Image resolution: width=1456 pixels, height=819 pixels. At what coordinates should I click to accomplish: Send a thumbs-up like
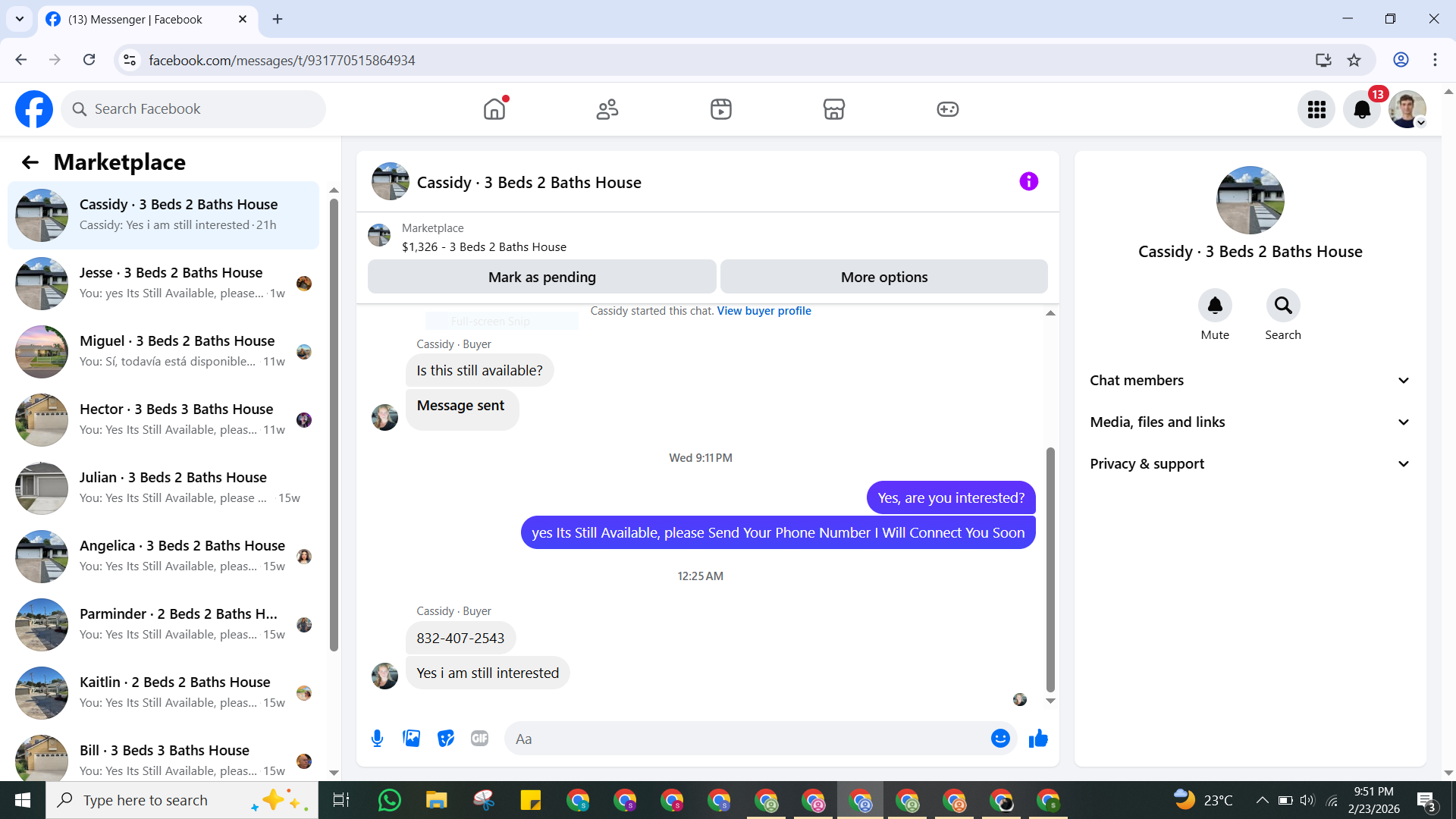pos(1038,739)
